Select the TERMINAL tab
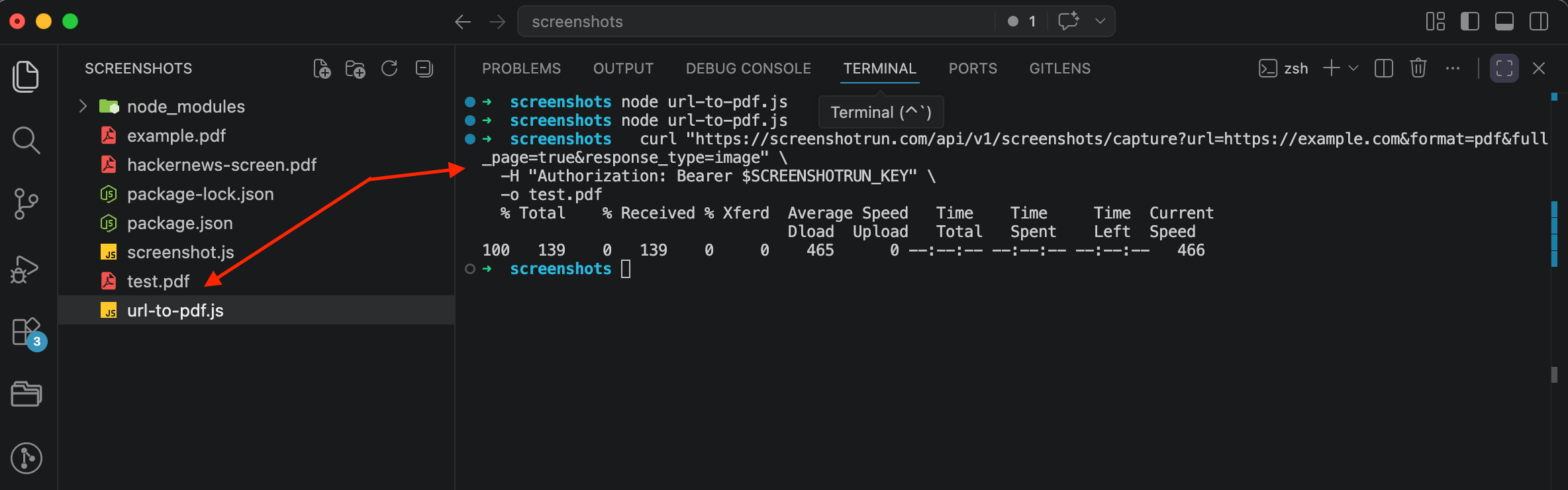The height and width of the screenshot is (490, 1568). pos(879,68)
